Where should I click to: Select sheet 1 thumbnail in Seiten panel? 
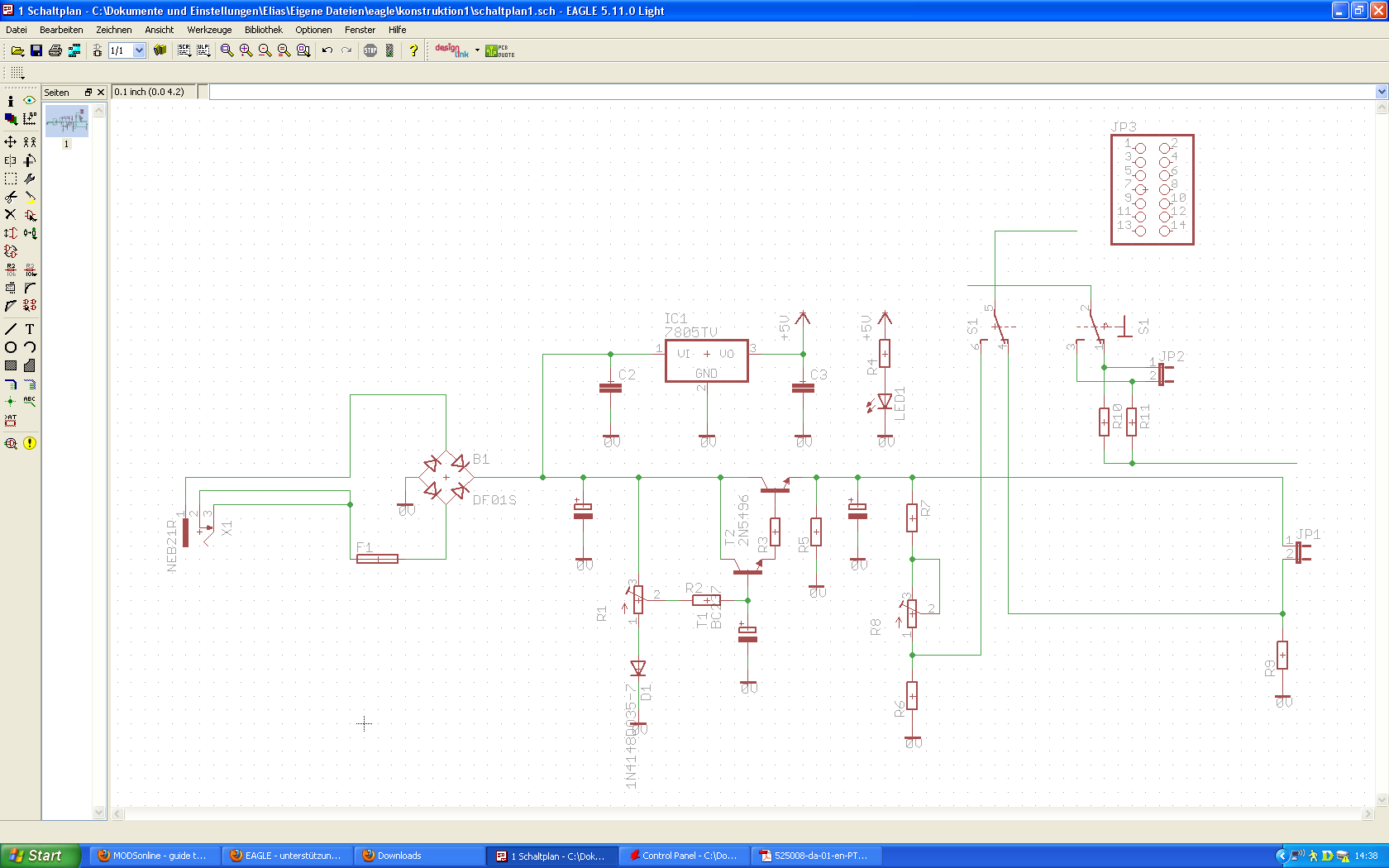pos(67,122)
